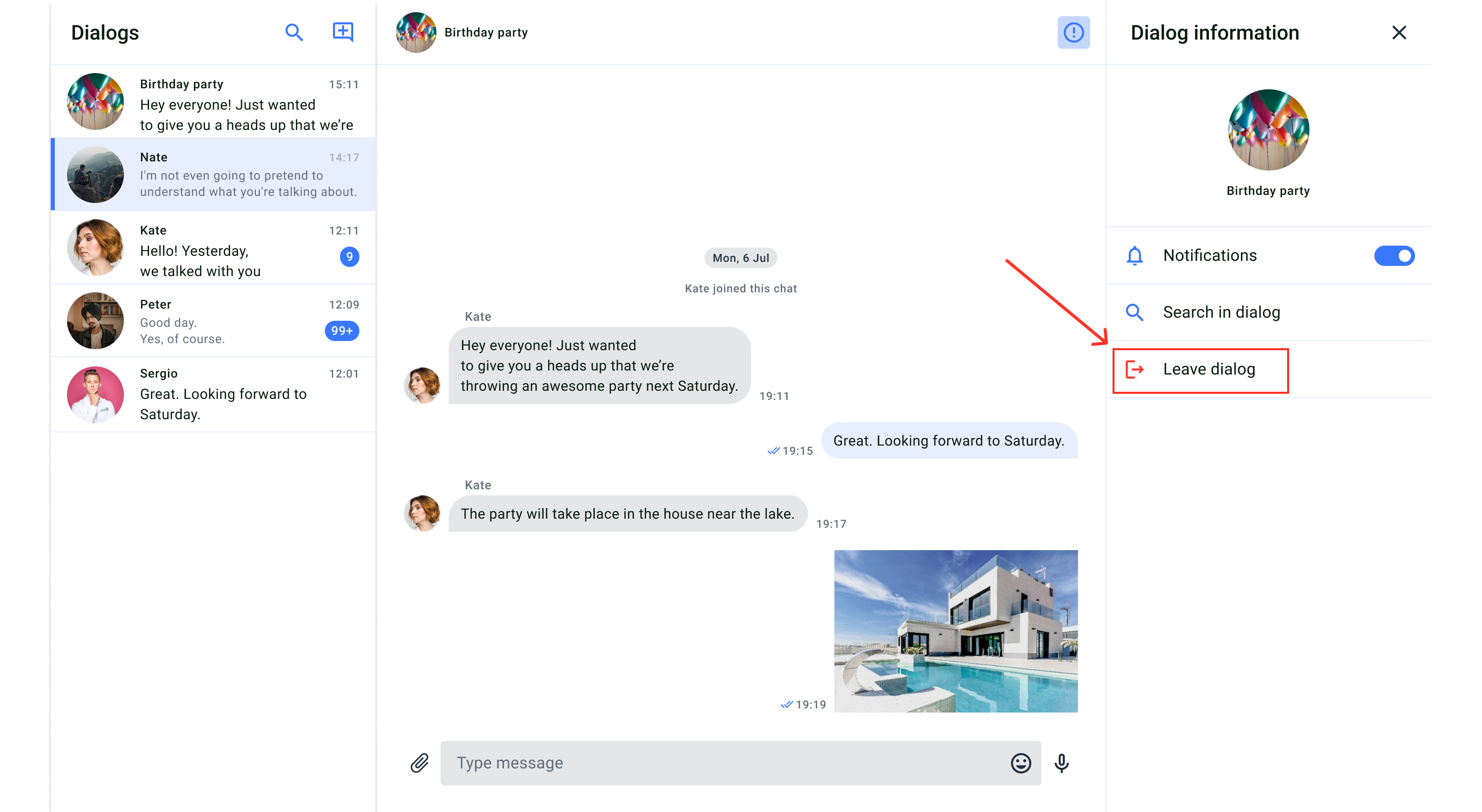This screenshot has width=1482, height=812.
Task: Click the Birthday party avatar in info panel
Action: point(1268,129)
